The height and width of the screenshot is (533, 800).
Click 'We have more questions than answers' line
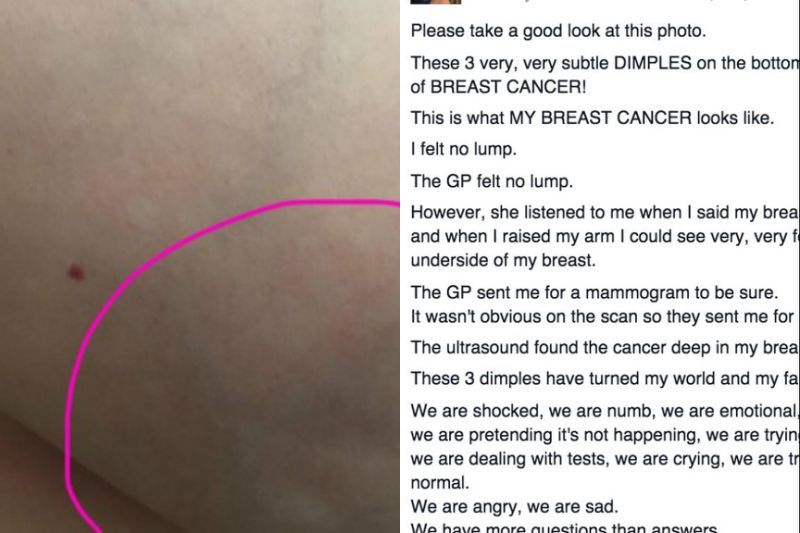point(564,528)
